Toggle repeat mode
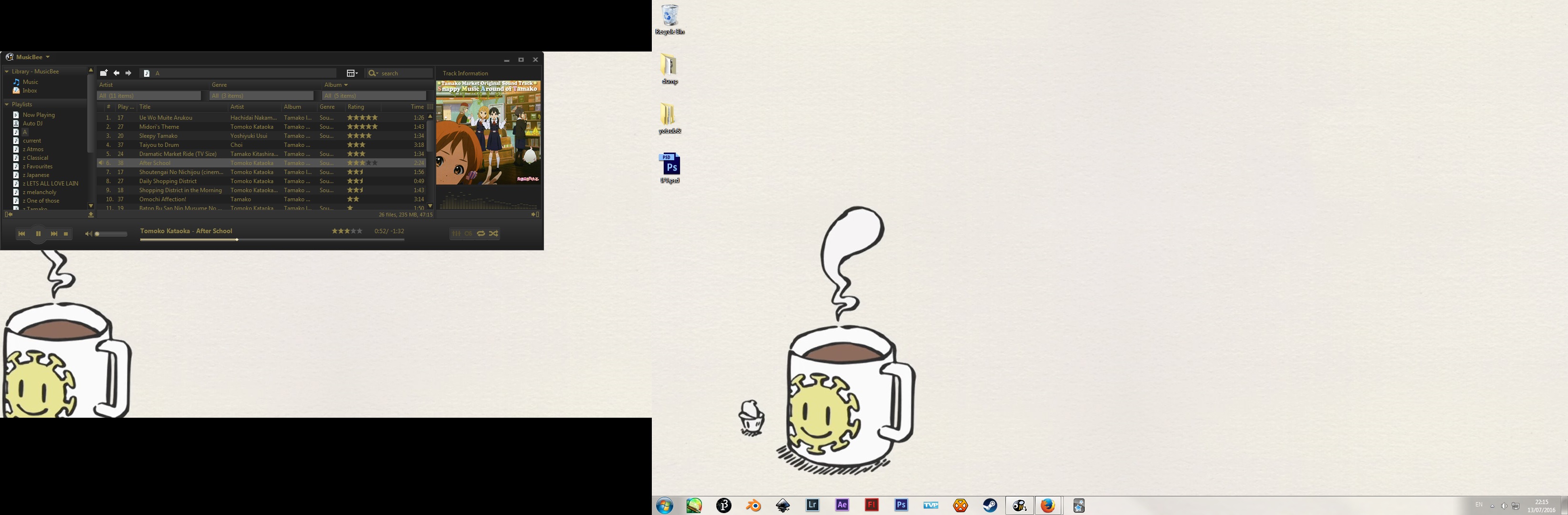 481,234
